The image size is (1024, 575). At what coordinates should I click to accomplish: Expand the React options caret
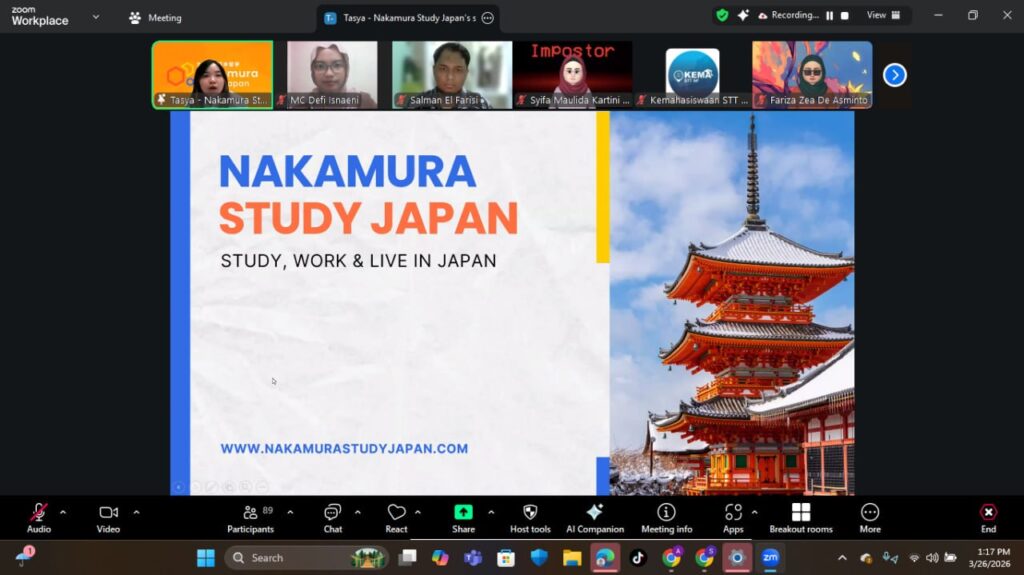(x=418, y=513)
